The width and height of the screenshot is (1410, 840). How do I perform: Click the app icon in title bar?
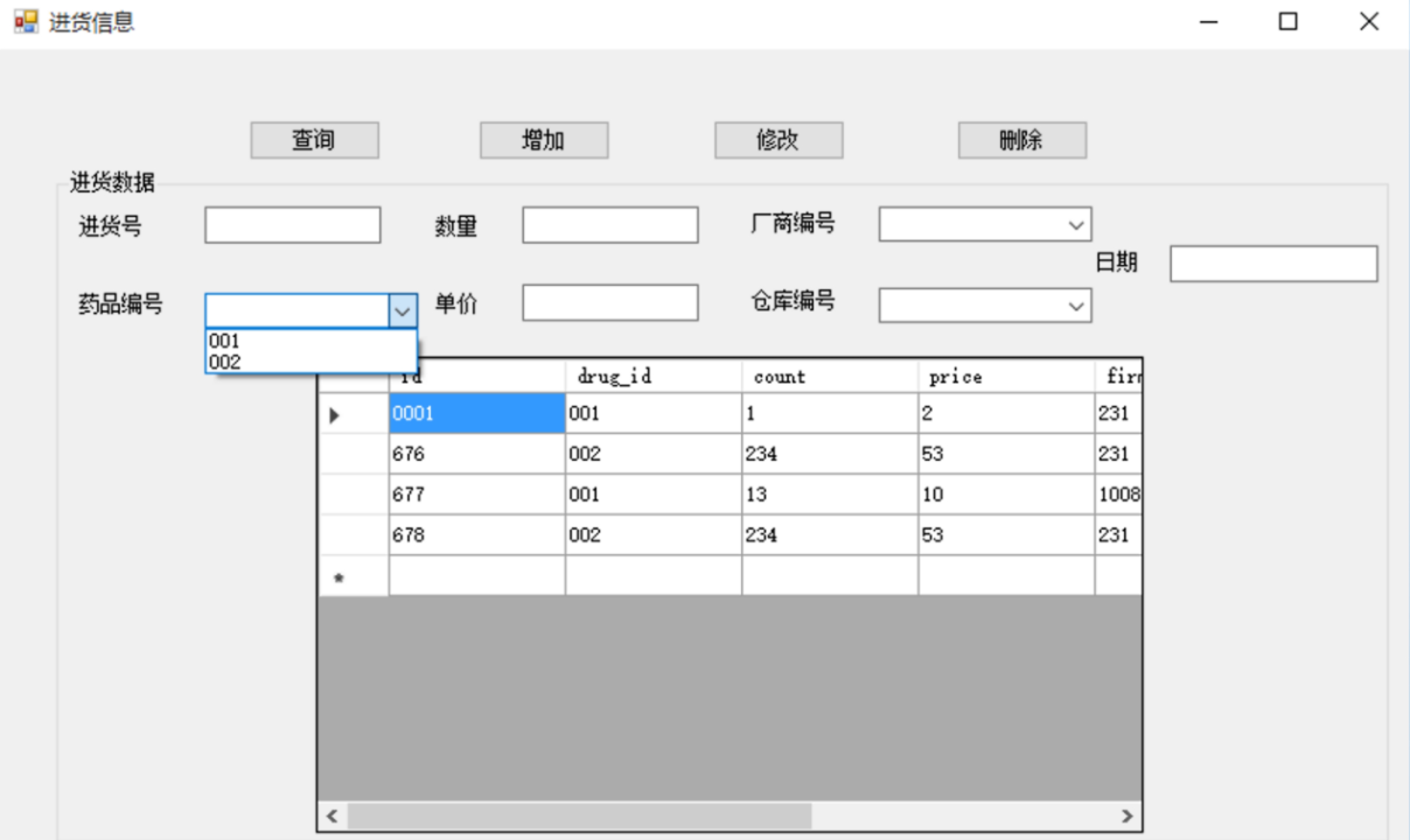tap(26, 22)
